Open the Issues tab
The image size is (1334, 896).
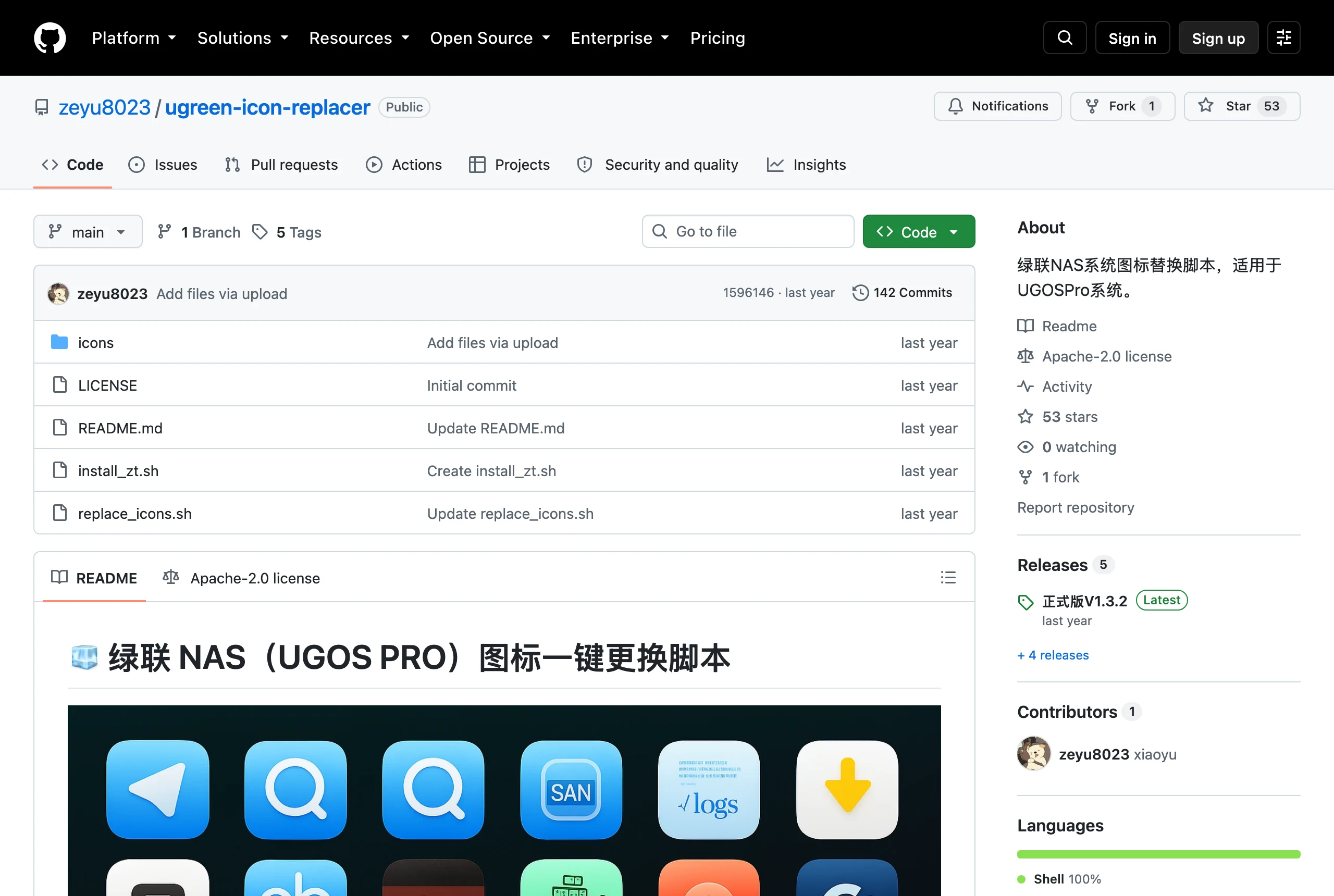click(x=163, y=165)
